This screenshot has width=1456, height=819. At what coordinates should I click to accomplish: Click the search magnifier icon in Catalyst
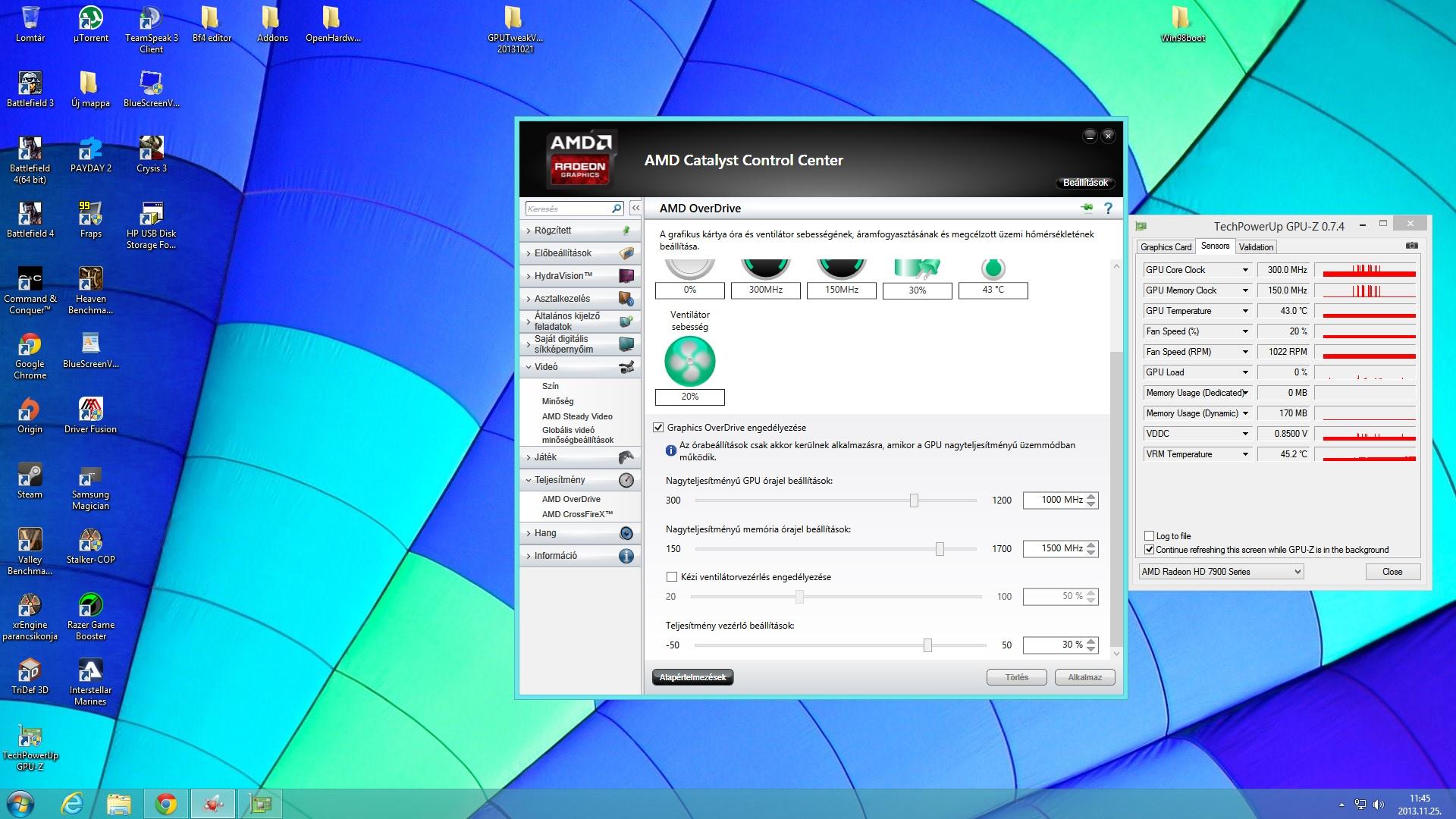point(617,208)
